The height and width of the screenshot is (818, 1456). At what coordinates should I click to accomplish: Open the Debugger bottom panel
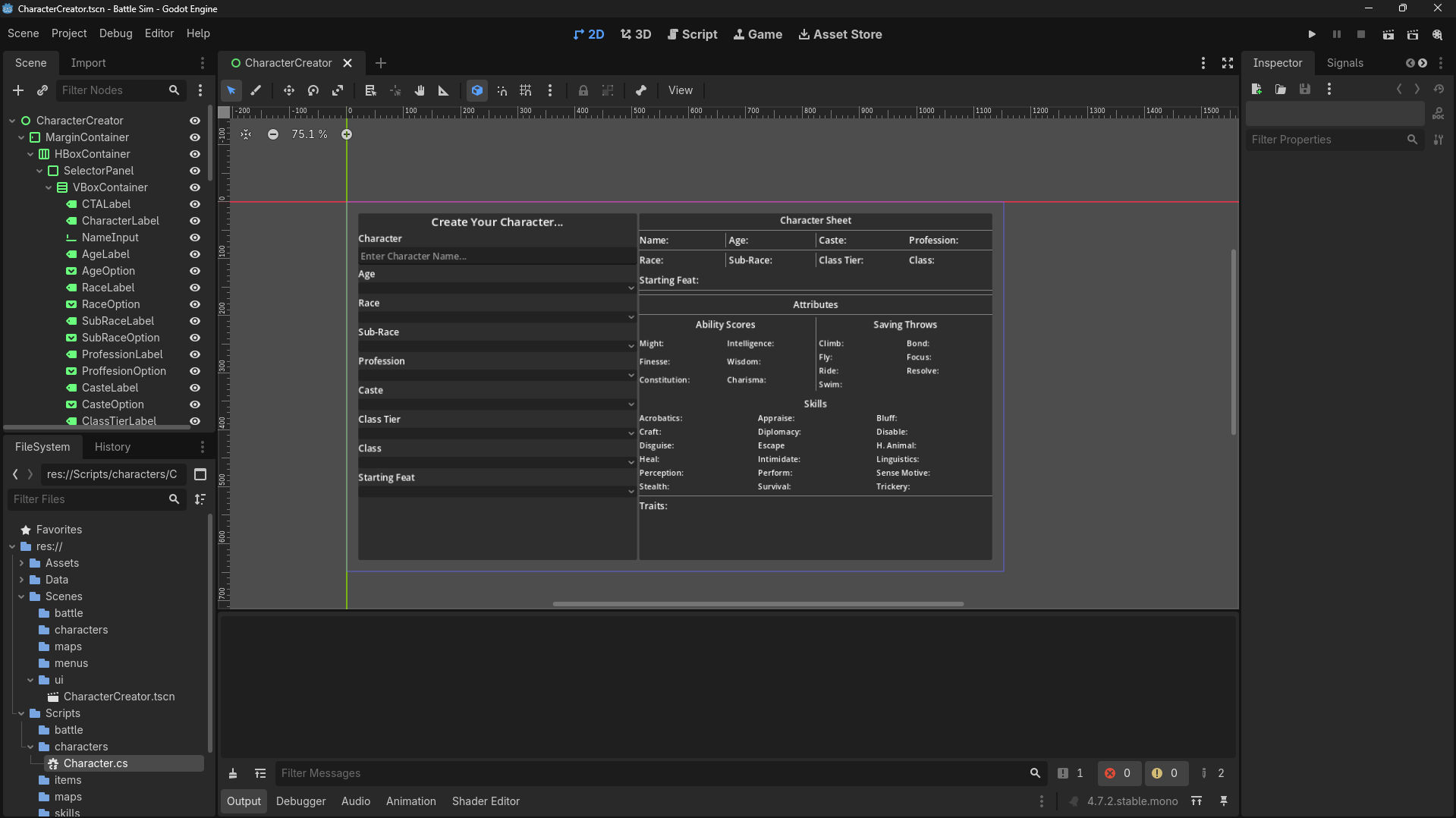(x=300, y=801)
